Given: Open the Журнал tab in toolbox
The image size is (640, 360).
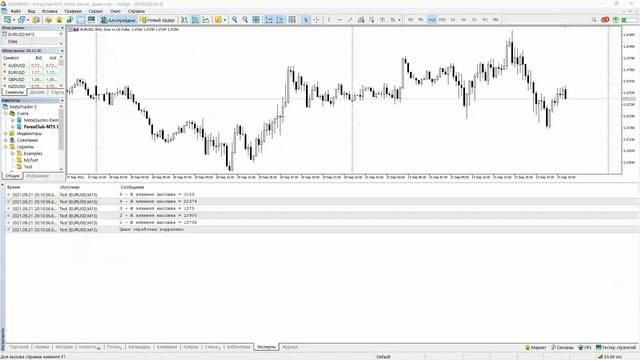Looking at the screenshot, I should [x=290, y=347].
